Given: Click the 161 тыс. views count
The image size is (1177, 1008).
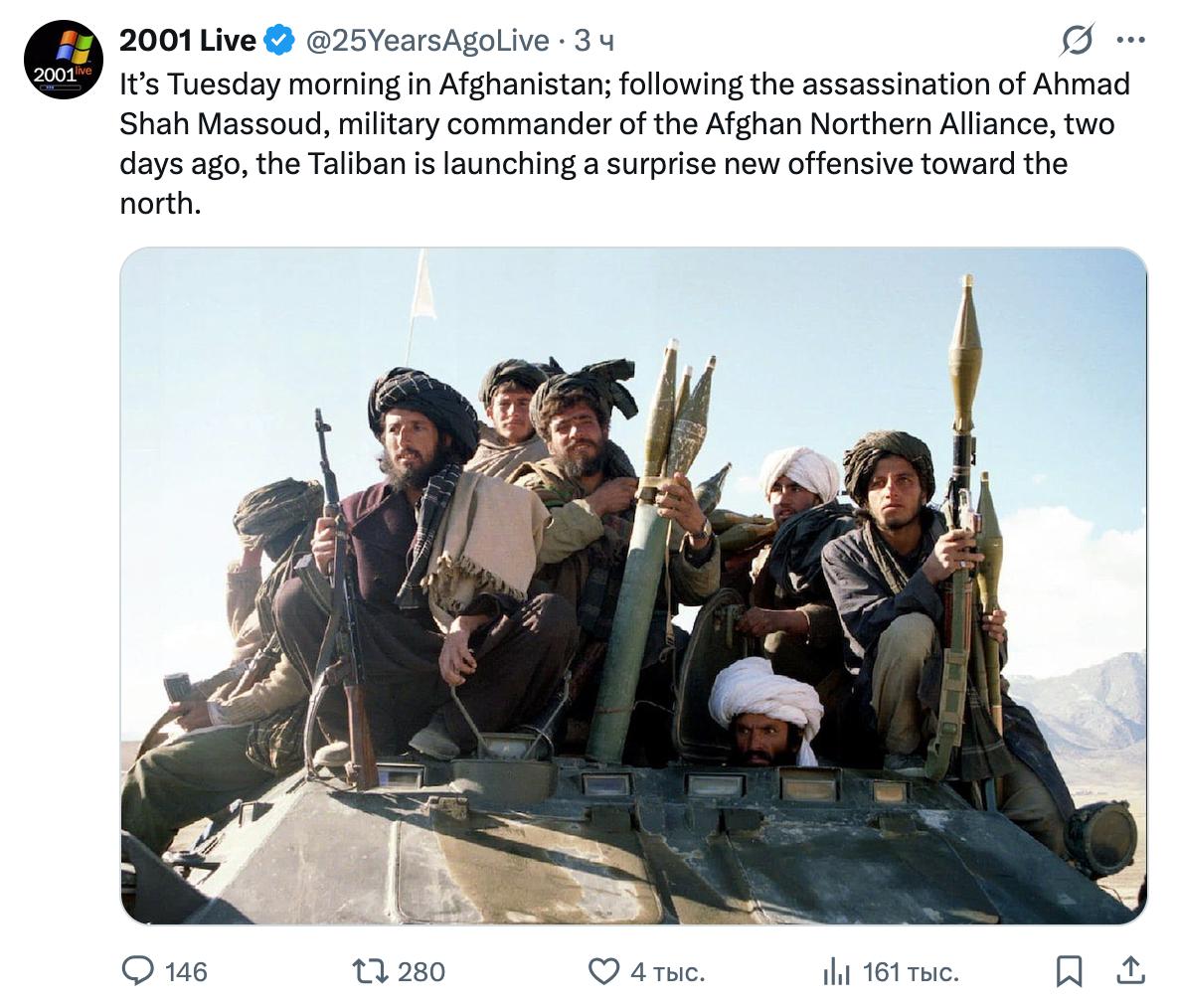Looking at the screenshot, I should click(x=911, y=972).
